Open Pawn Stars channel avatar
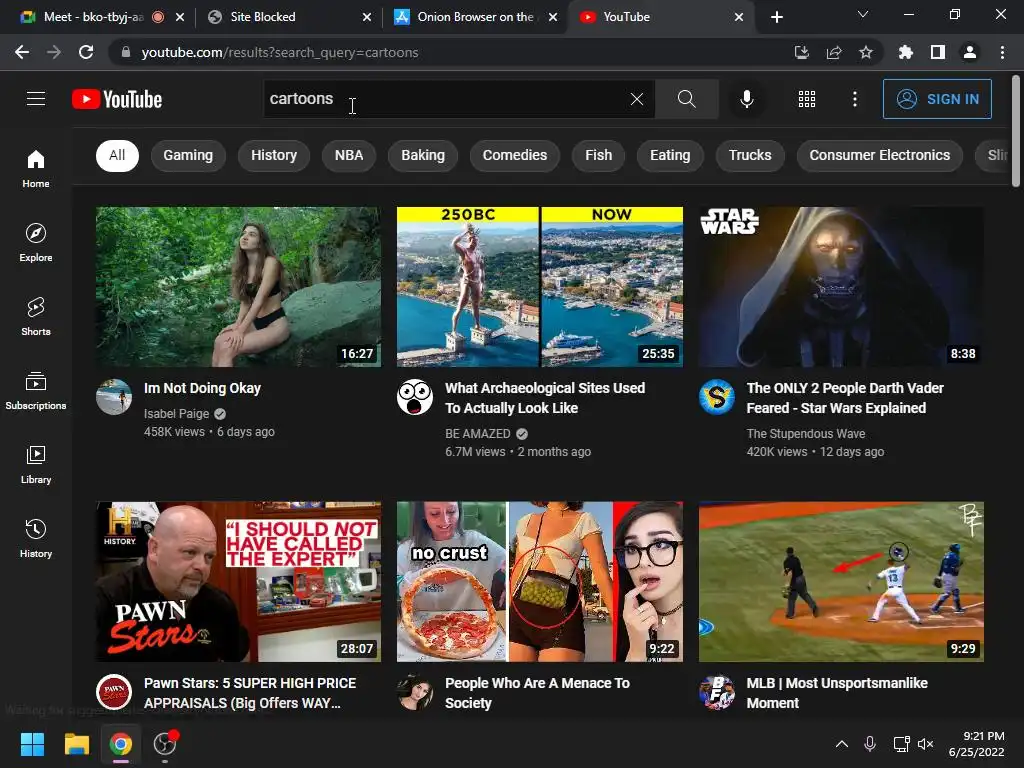This screenshot has width=1024, height=768. (114, 692)
